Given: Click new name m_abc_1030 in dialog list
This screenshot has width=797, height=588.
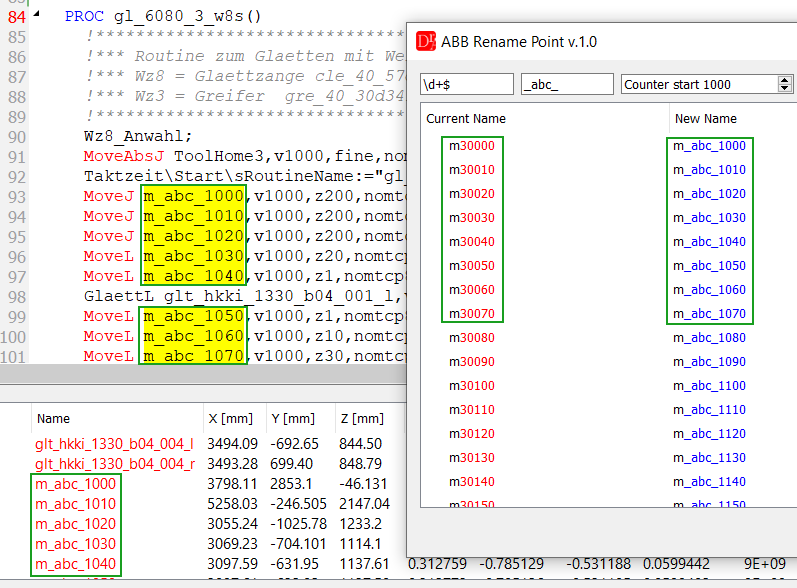Looking at the screenshot, I should click(x=709, y=218).
